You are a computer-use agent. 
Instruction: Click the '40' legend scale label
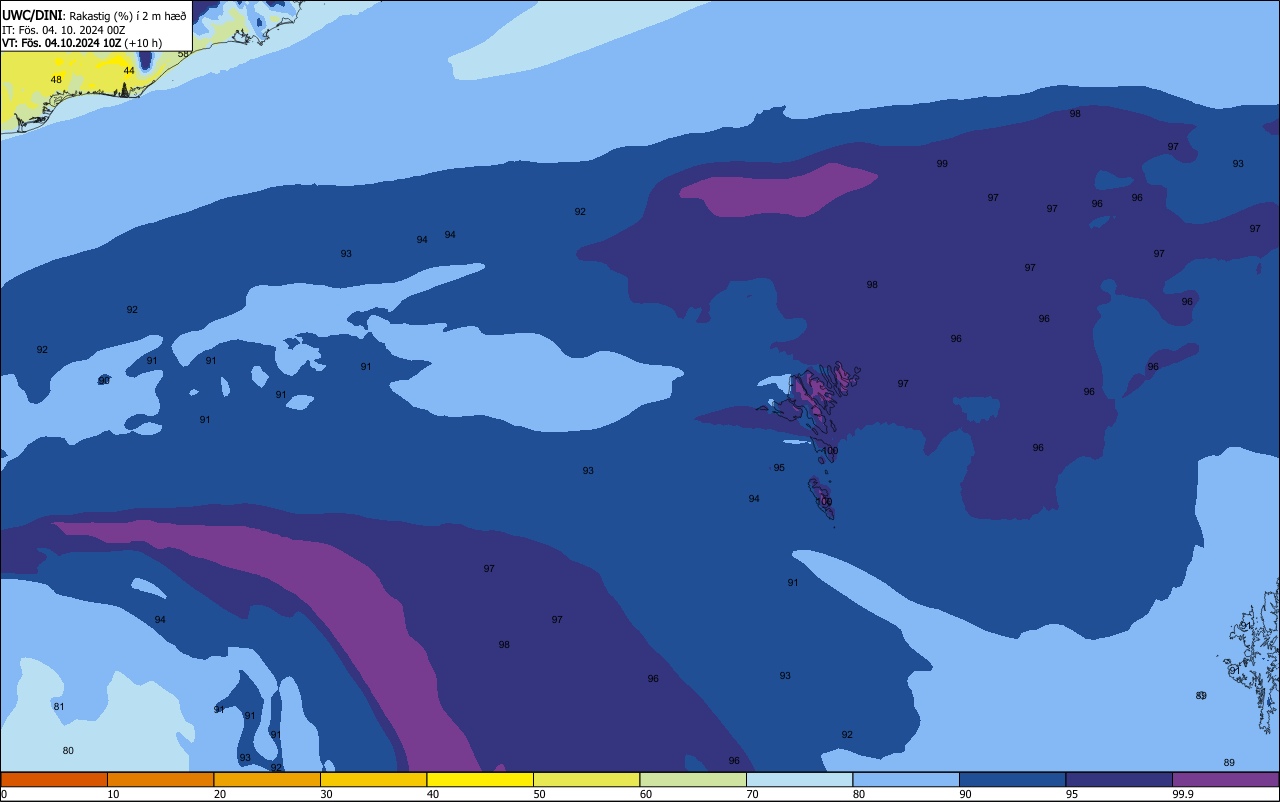tap(433, 794)
